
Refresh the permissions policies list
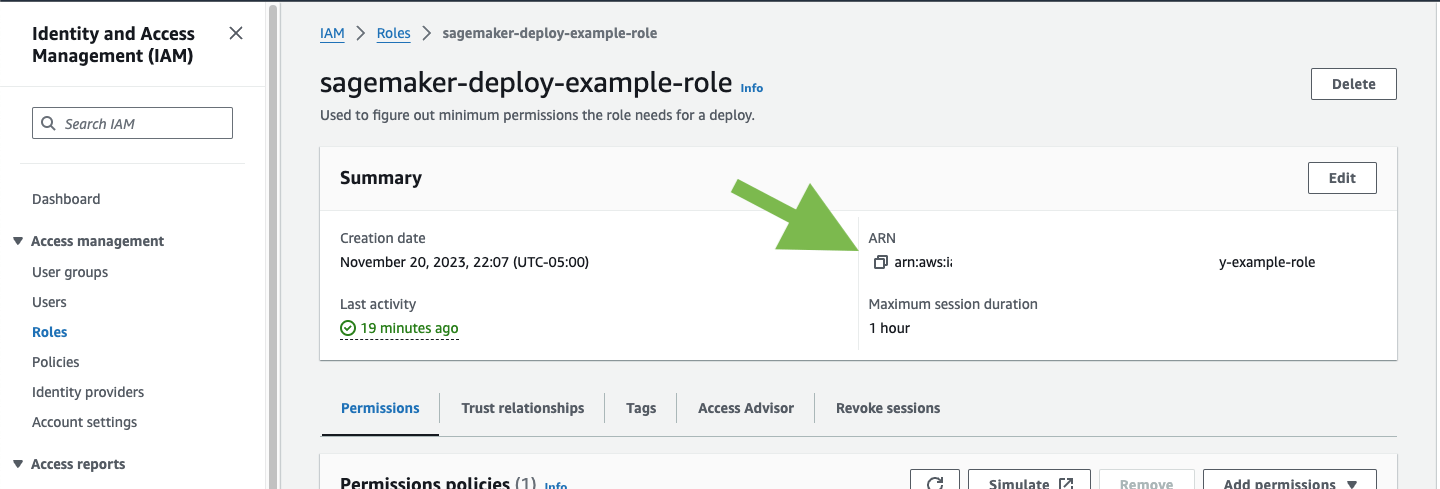[x=935, y=482]
